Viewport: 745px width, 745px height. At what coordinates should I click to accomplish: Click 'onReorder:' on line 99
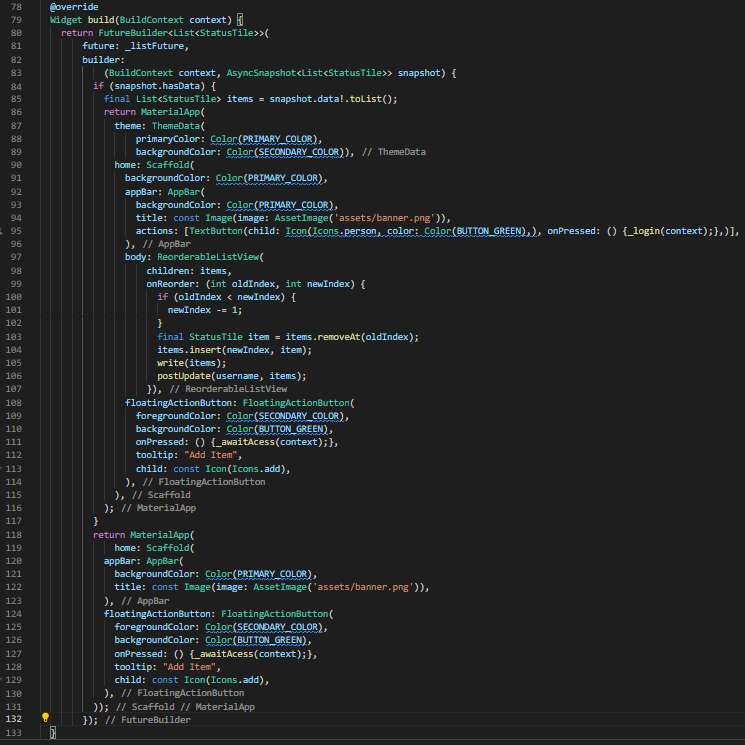pyautogui.click(x=173, y=284)
